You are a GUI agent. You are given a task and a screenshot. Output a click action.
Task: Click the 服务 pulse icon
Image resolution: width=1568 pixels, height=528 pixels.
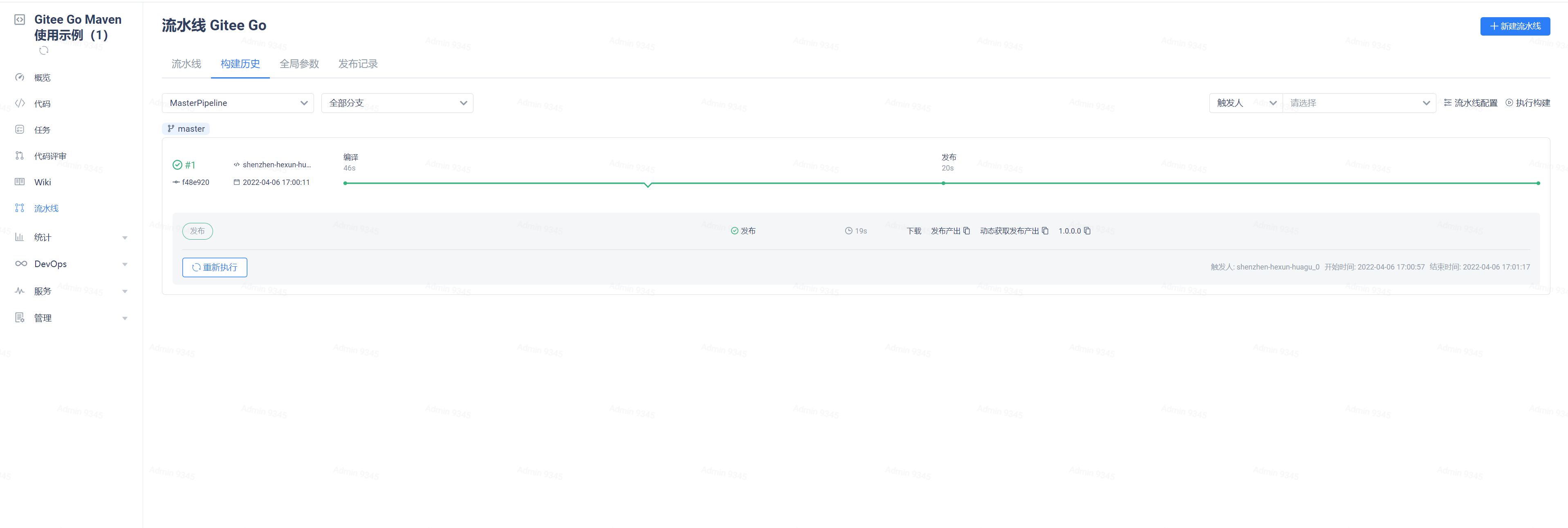pyautogui.click(x=20, y=291)
